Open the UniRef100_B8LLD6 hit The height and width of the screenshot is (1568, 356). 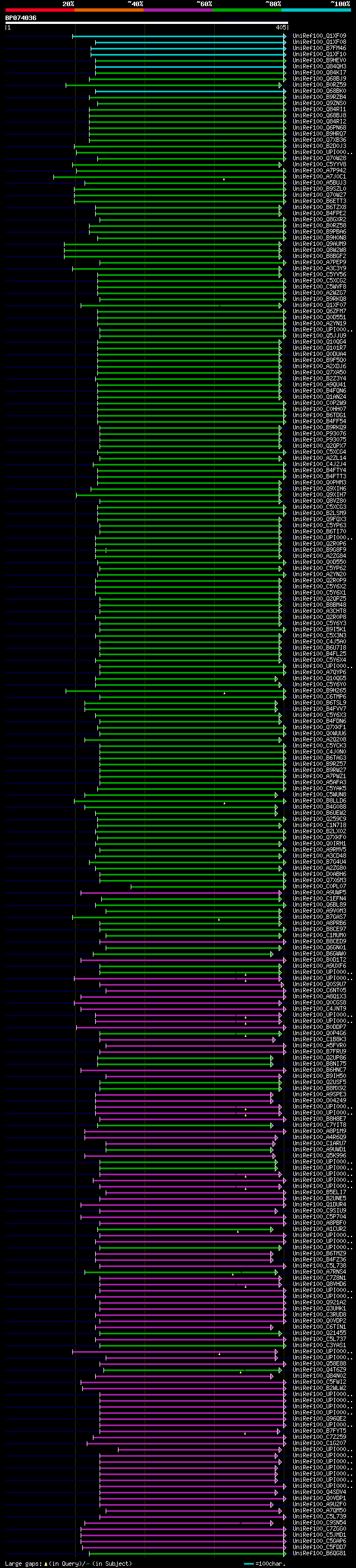pyautogui.click(x=319, y=801)
